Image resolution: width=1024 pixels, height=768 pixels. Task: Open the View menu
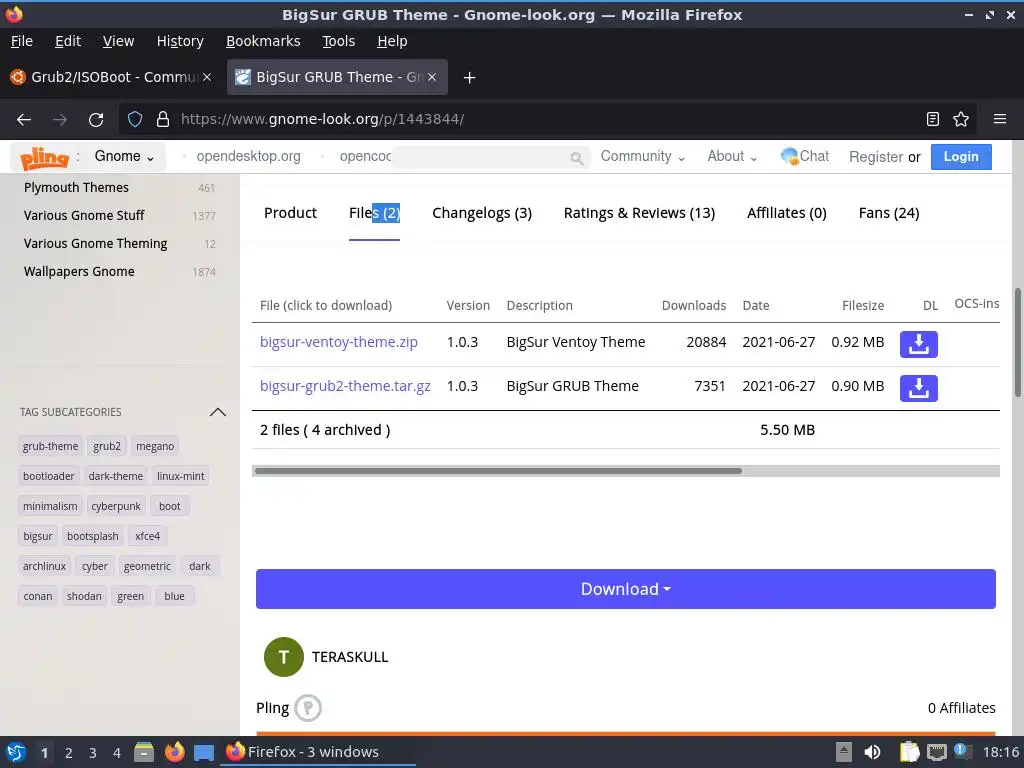pos(118,41)
